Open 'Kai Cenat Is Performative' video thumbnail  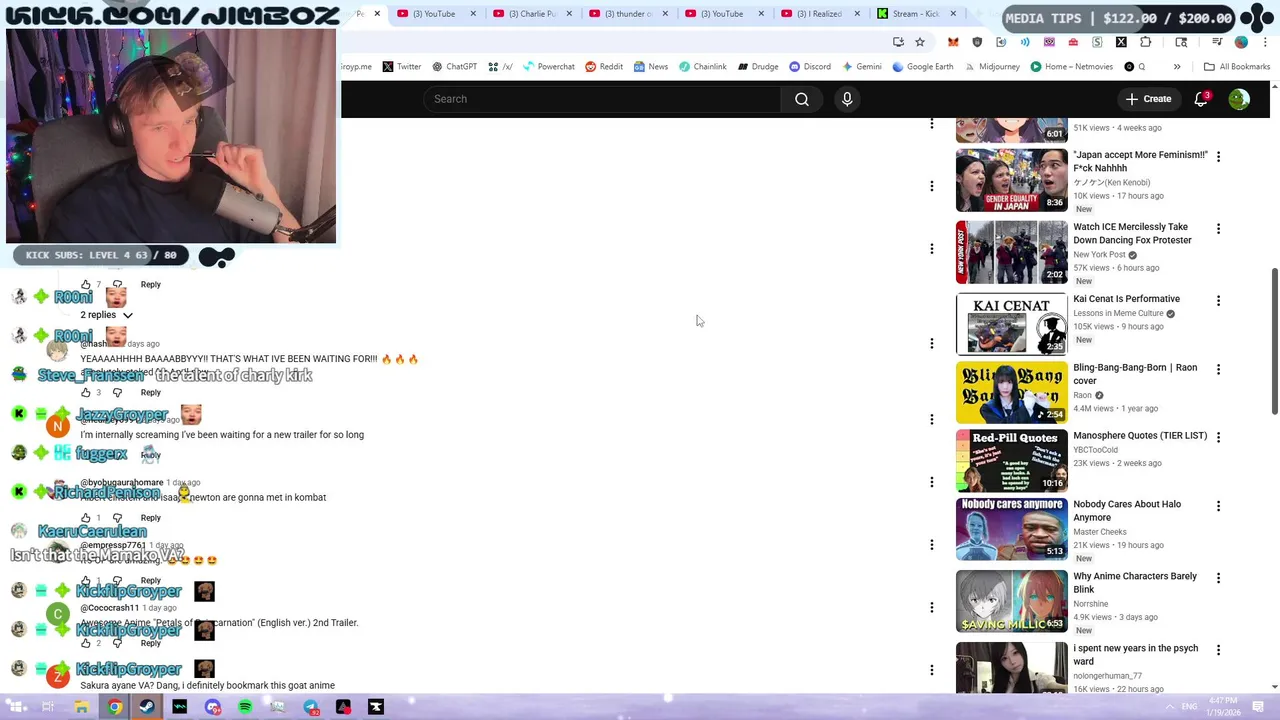tap(1011, 324)
